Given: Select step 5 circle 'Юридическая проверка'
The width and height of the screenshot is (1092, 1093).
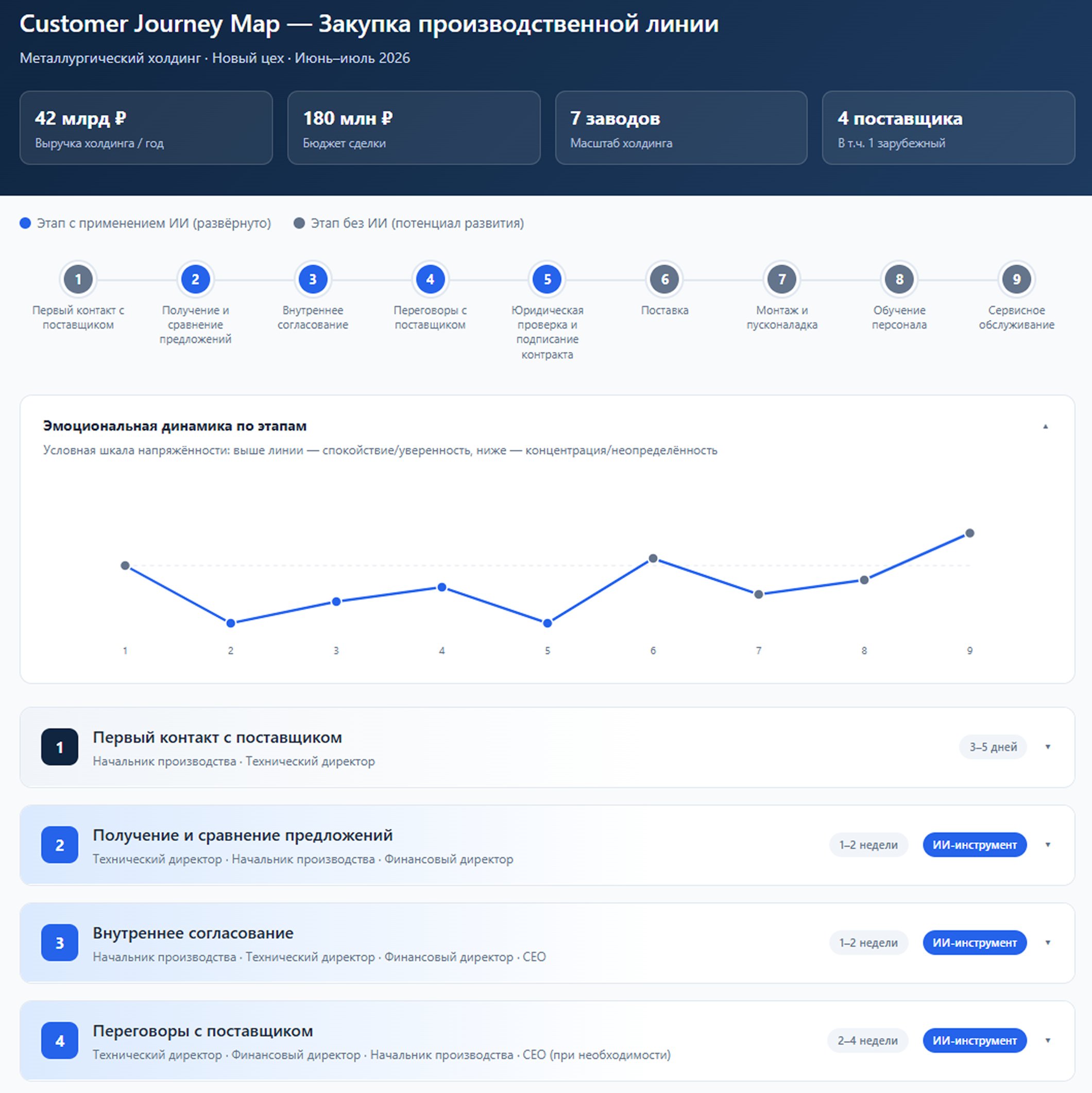Looking at the screenshot, I should 547,279.
